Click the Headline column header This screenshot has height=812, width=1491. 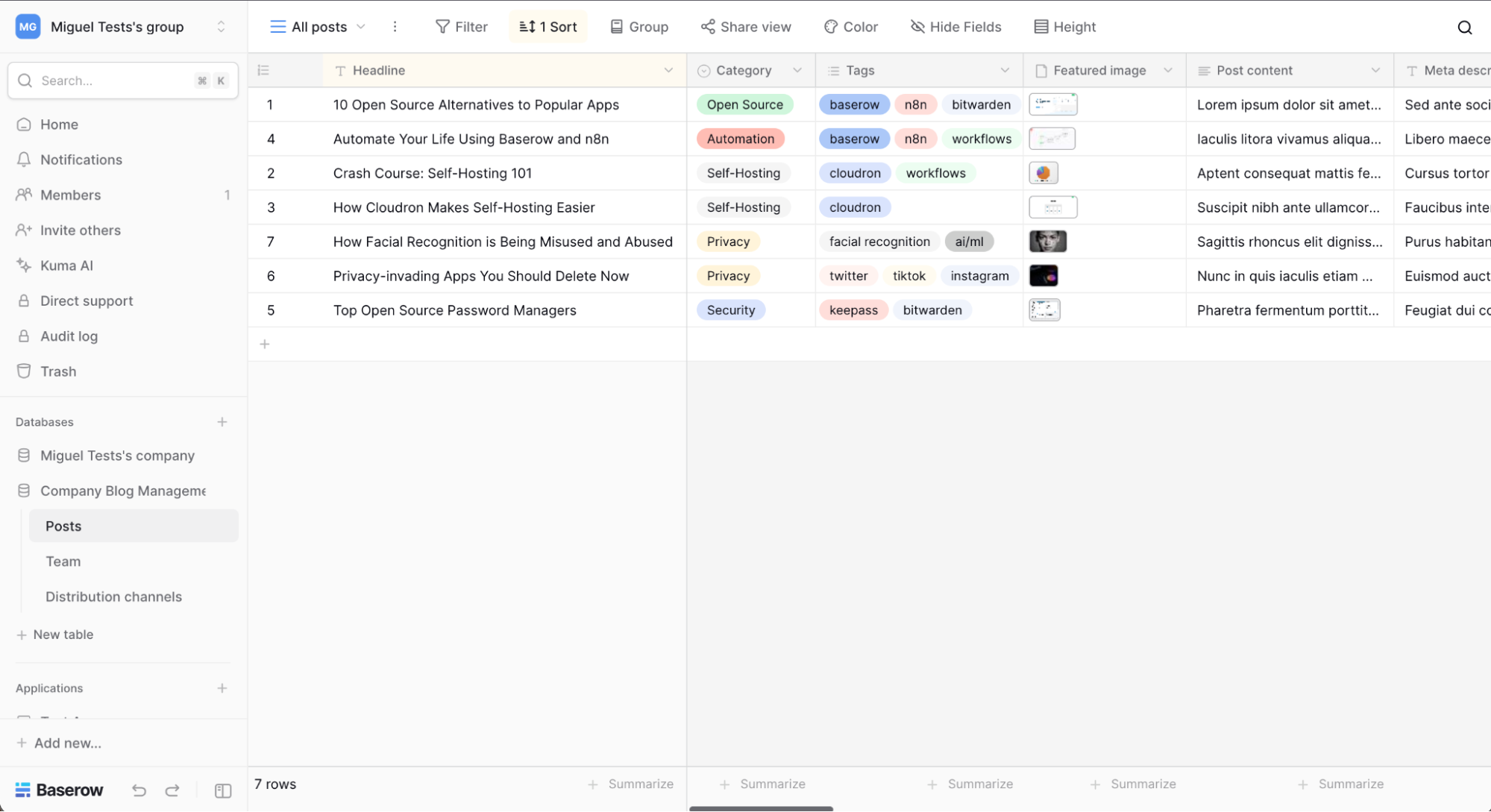click(505, 70)
